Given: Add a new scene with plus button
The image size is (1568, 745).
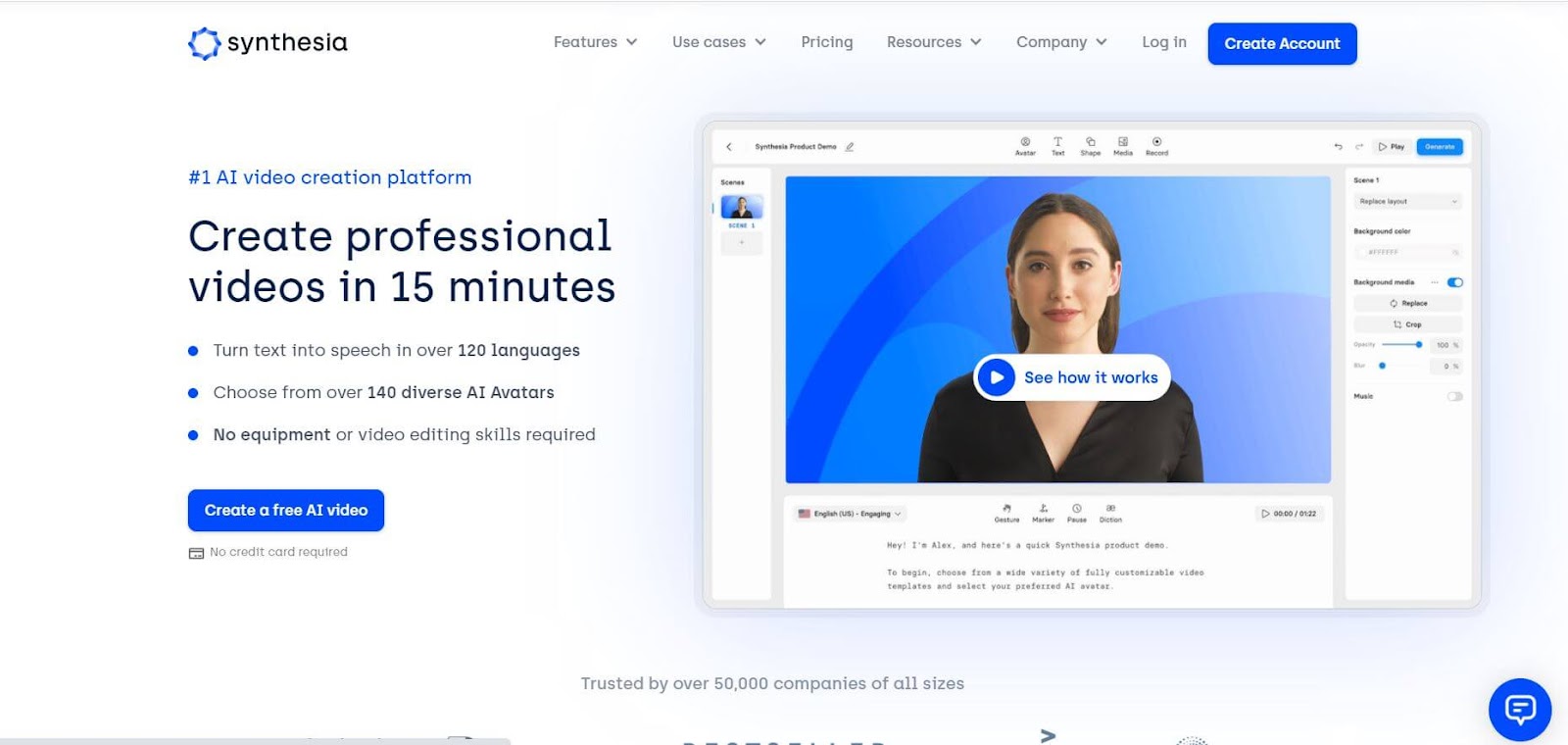Looking at the screenshot, I should click(x=742, y=242).
